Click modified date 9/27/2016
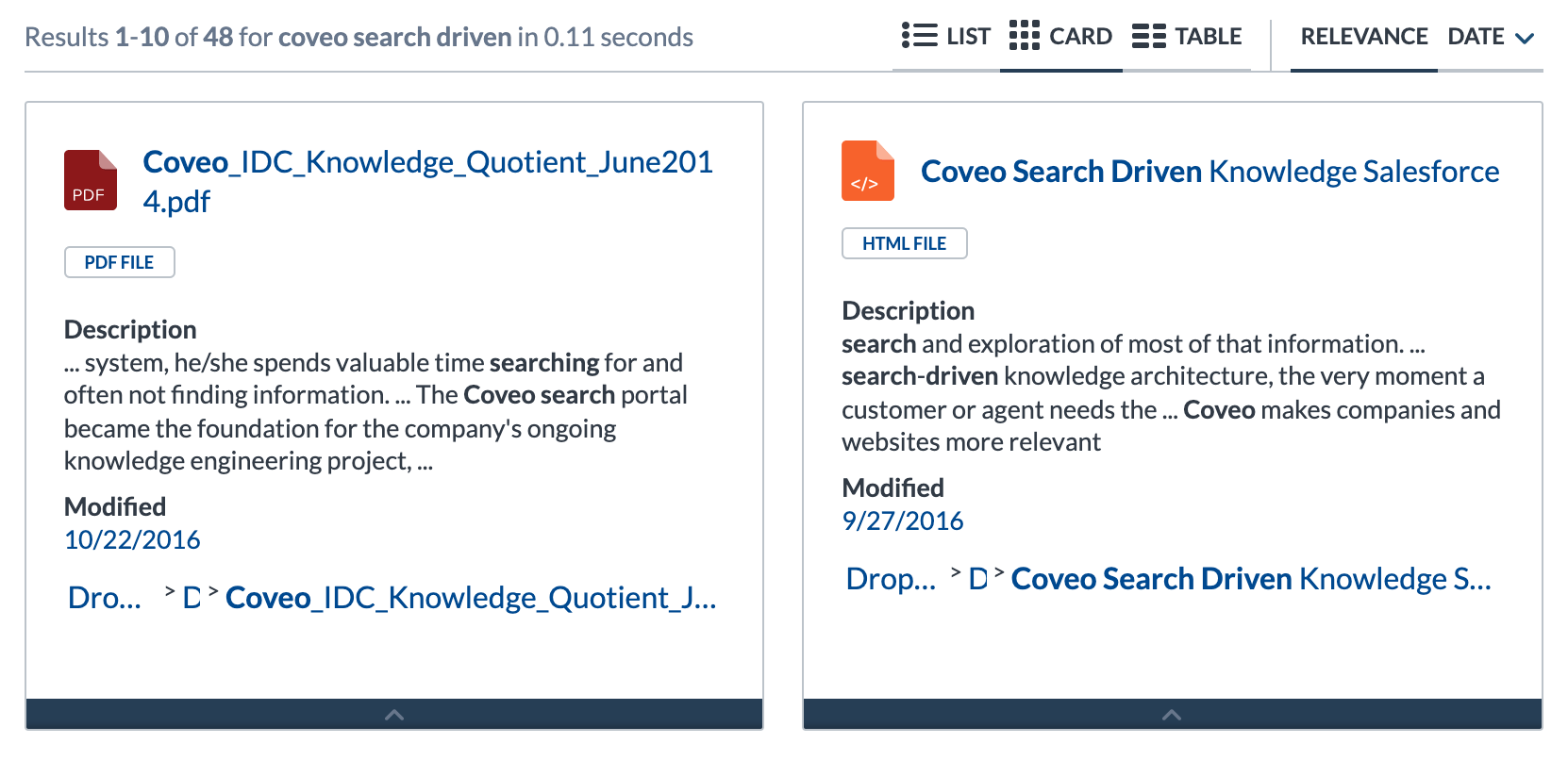Viewport: 1568px width, 760px height. (x=903, y=520)
